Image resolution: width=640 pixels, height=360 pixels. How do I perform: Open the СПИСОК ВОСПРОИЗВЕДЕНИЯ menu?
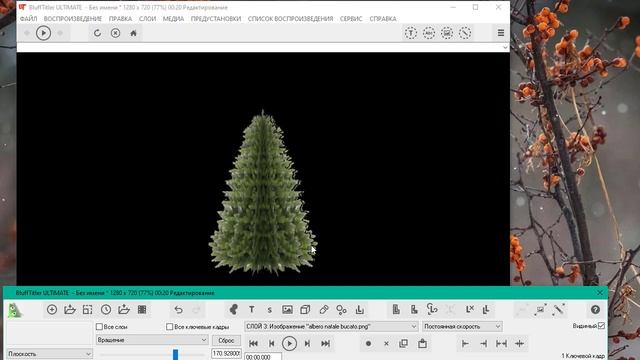click(290, 19)
